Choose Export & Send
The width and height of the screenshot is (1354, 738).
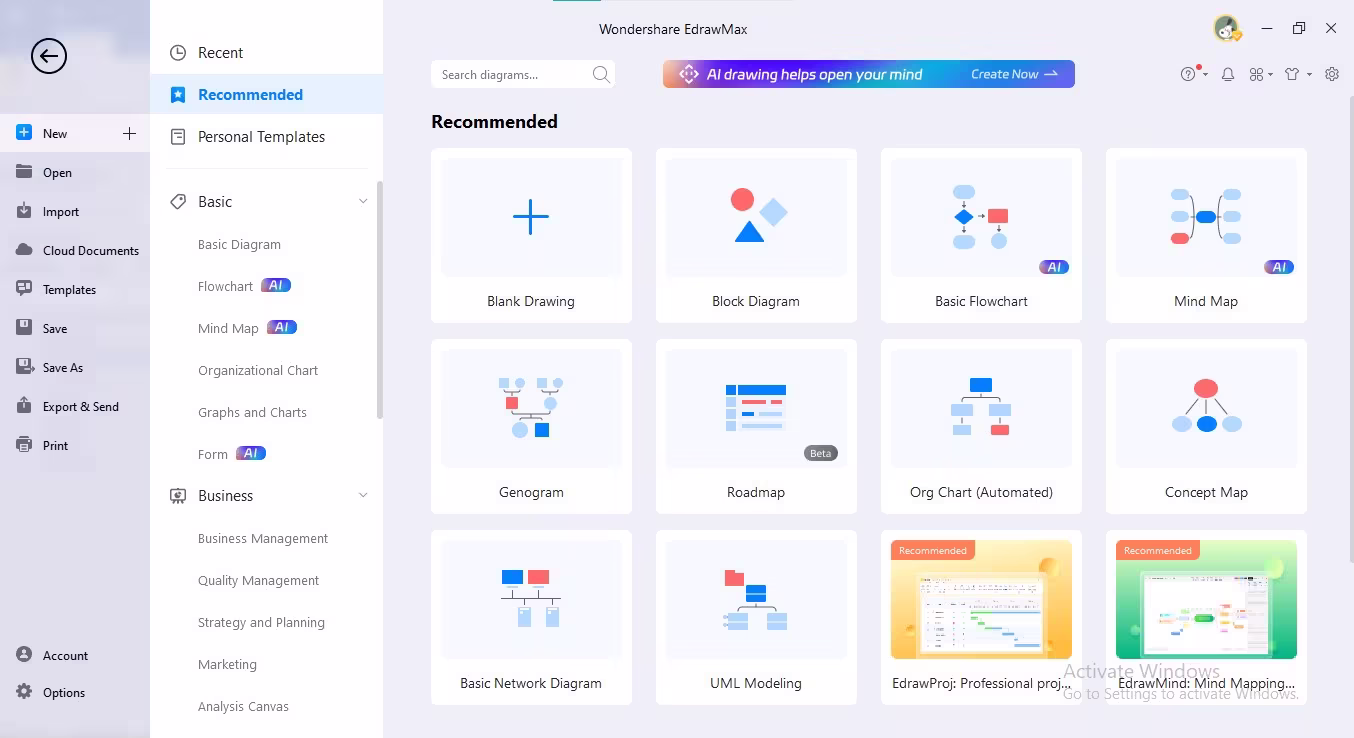75,406
